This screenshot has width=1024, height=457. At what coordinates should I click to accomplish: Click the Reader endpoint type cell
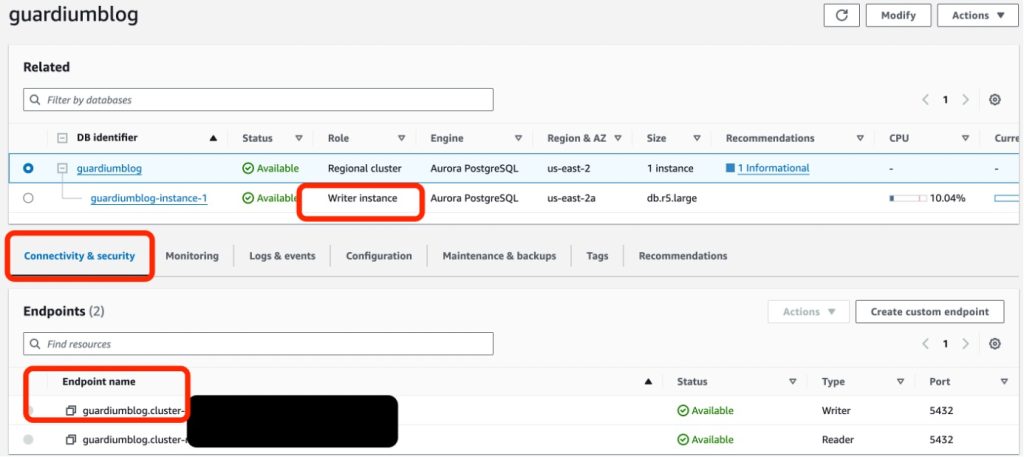837,439
